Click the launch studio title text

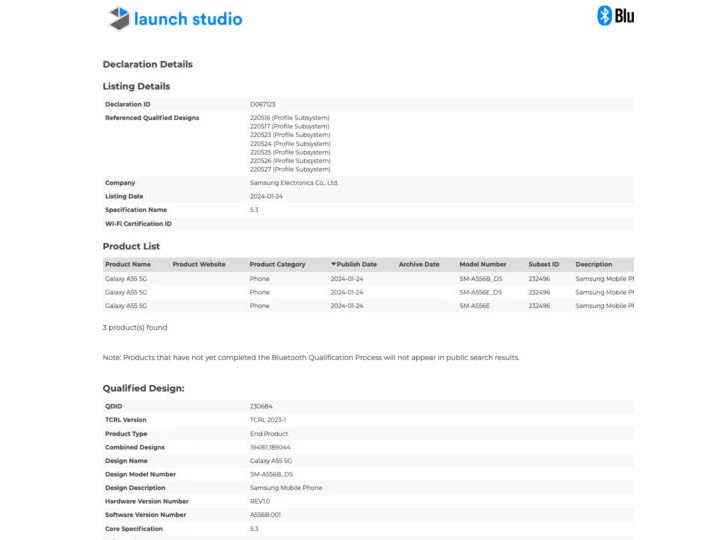pos(188,19)
